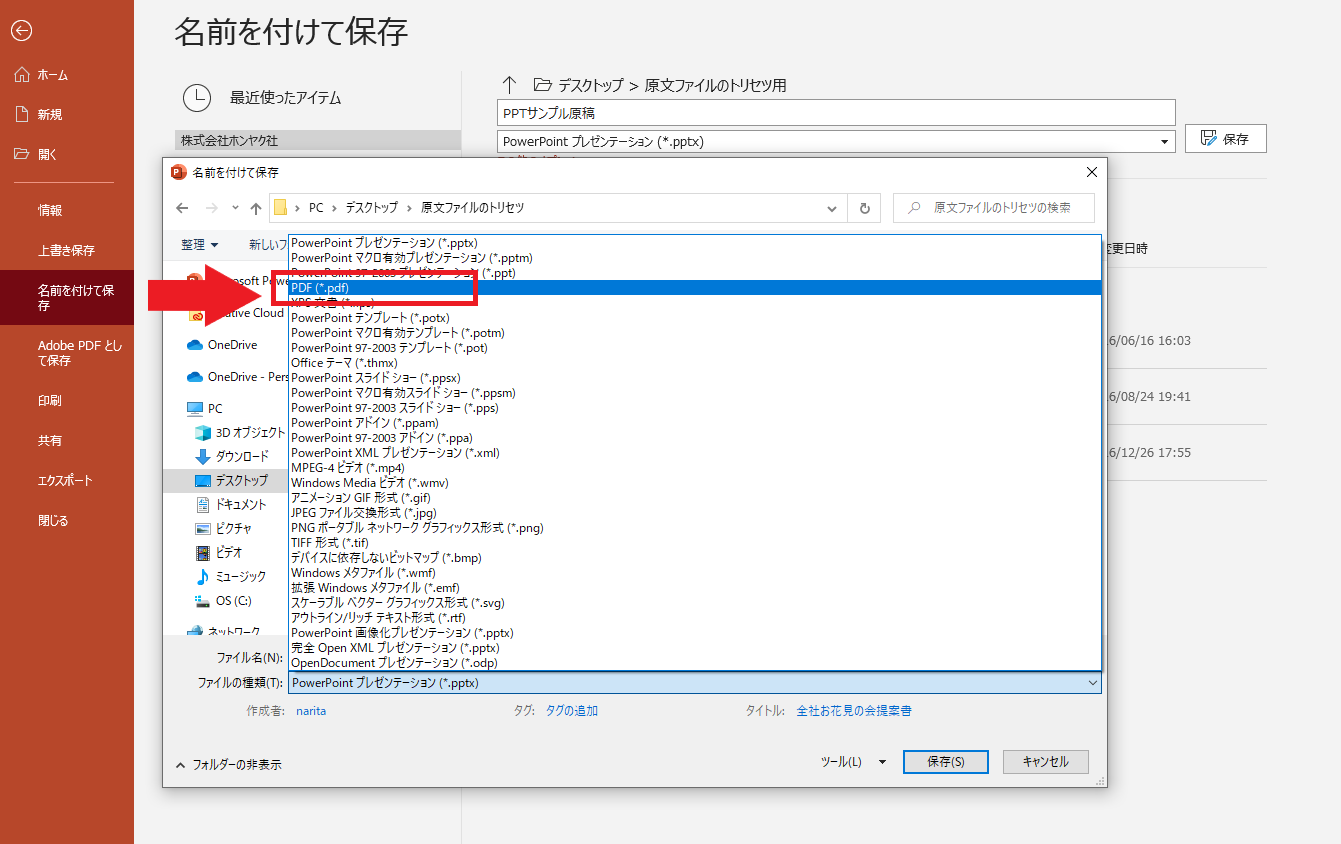Click the タグの追加 link

click(x=572, y=711)
